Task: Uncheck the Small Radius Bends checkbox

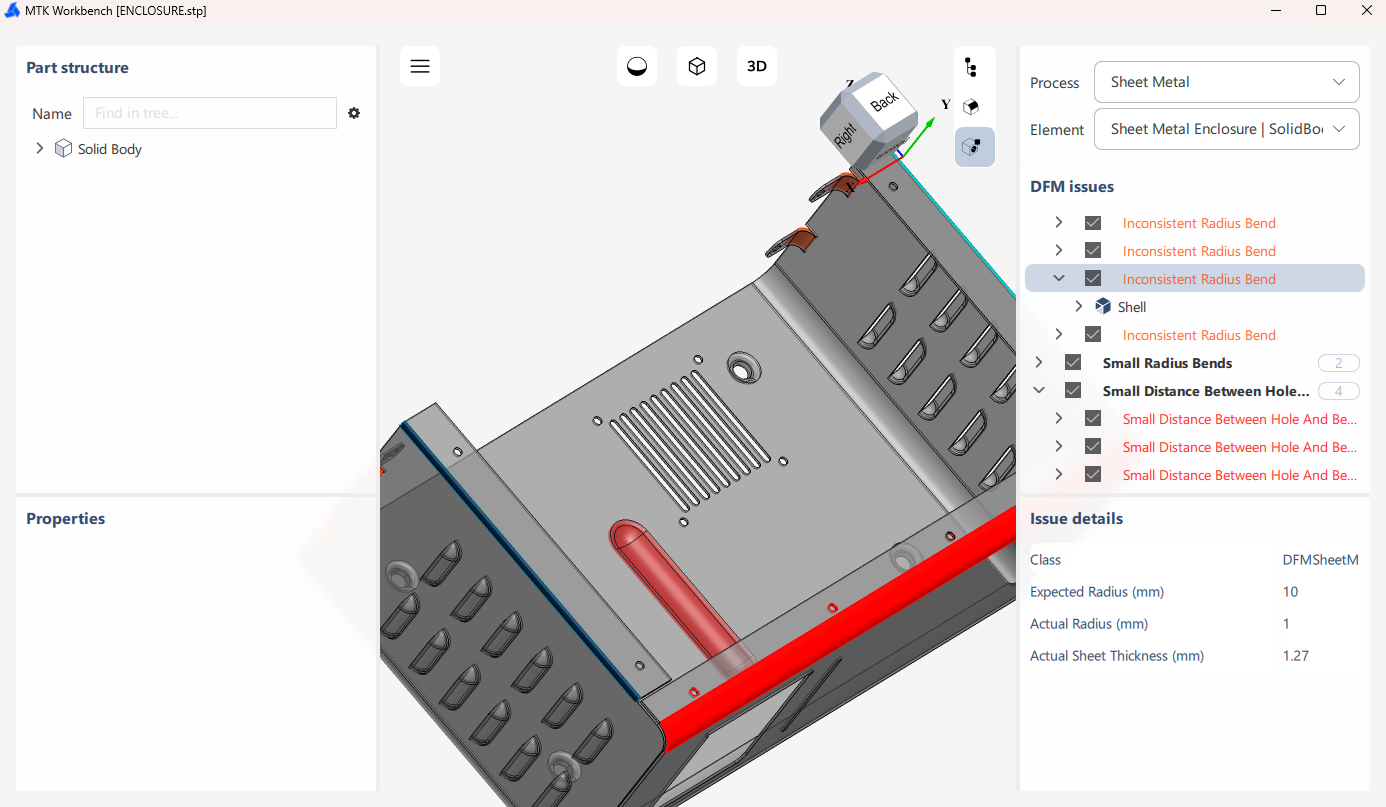Action: coord(1073,363)
